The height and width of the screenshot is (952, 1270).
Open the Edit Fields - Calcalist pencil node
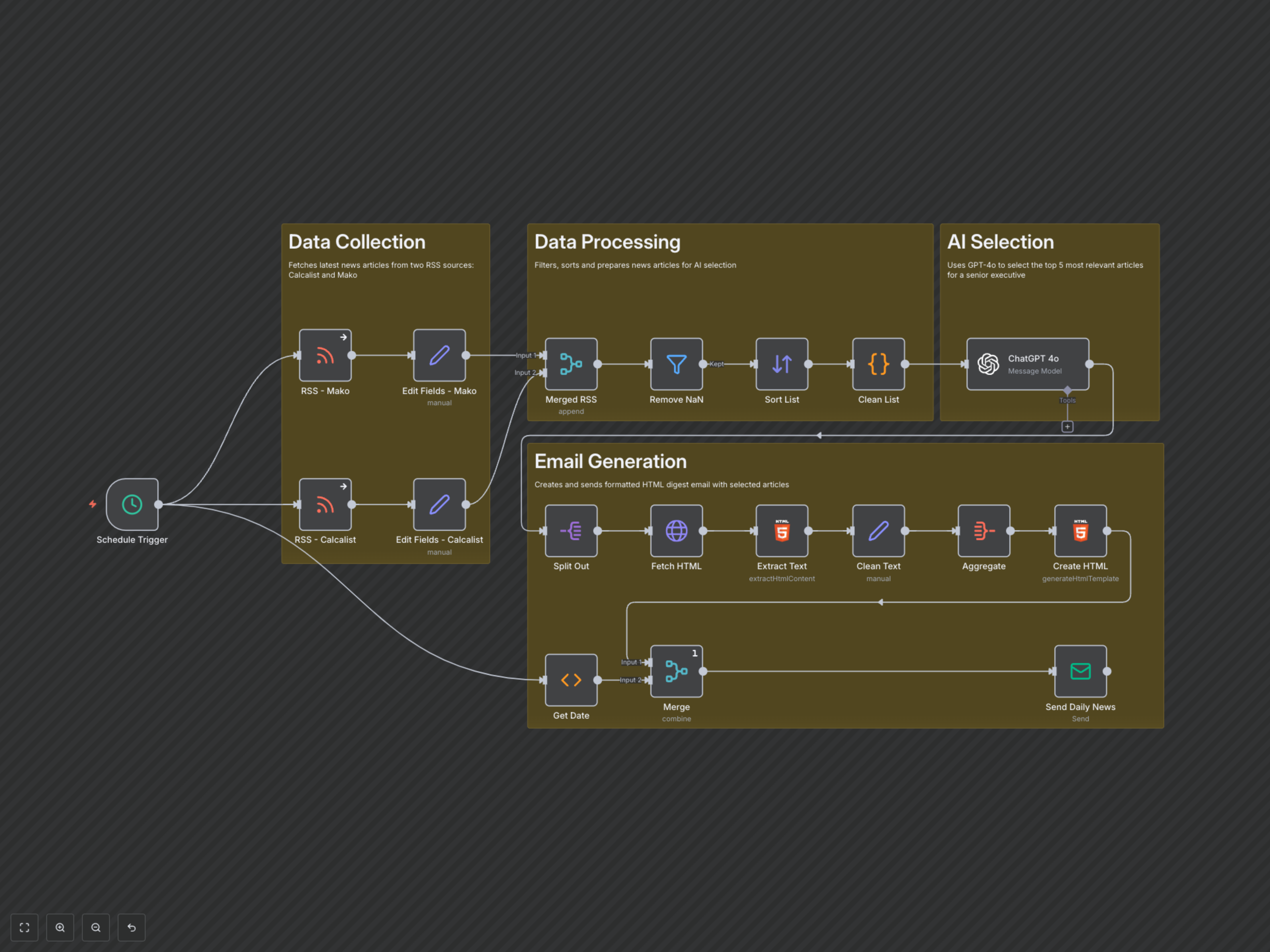[x=439, y=504]
